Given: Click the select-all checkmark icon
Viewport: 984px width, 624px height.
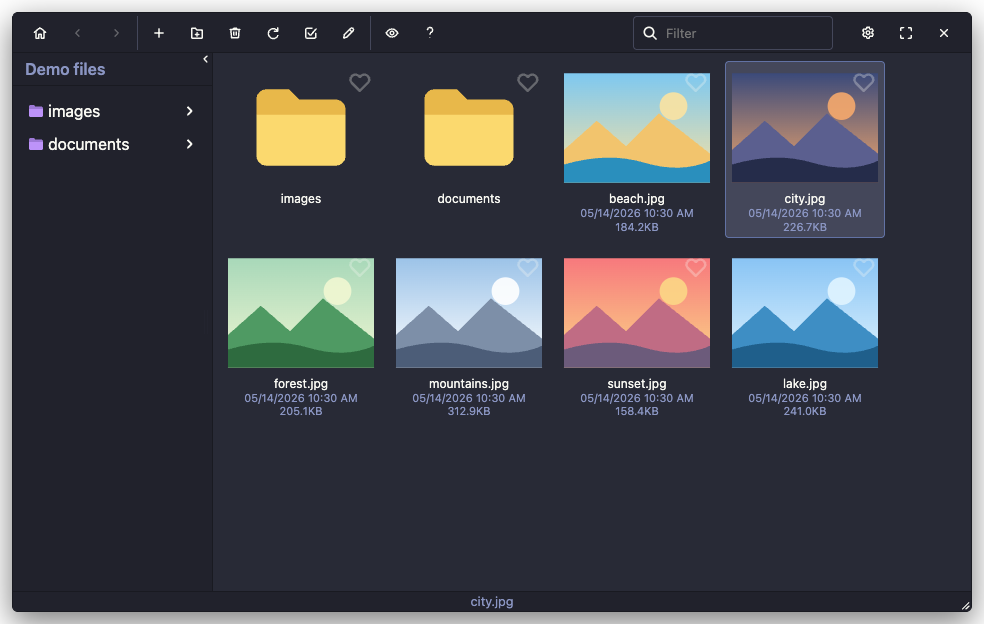Looking at the screenshot, I should [x=311, y=33].
